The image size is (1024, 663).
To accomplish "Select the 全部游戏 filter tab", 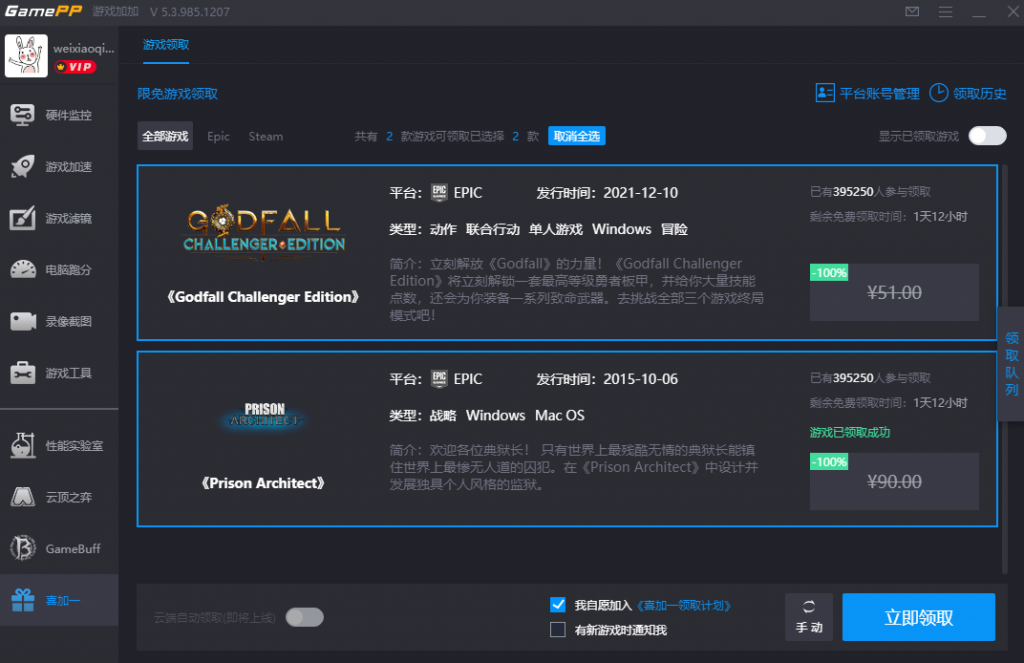I will click(165, 136).
